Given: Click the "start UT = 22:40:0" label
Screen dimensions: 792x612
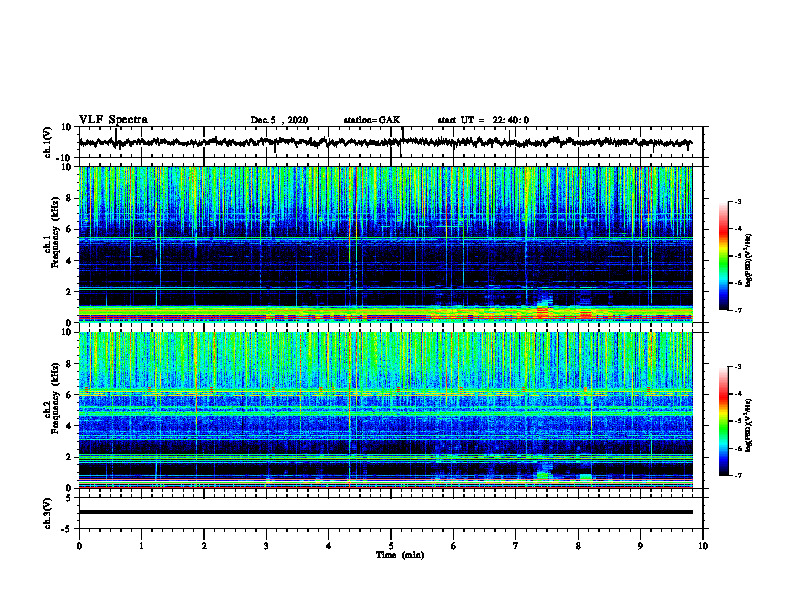Looking at the screenshot, I should 483,120.
